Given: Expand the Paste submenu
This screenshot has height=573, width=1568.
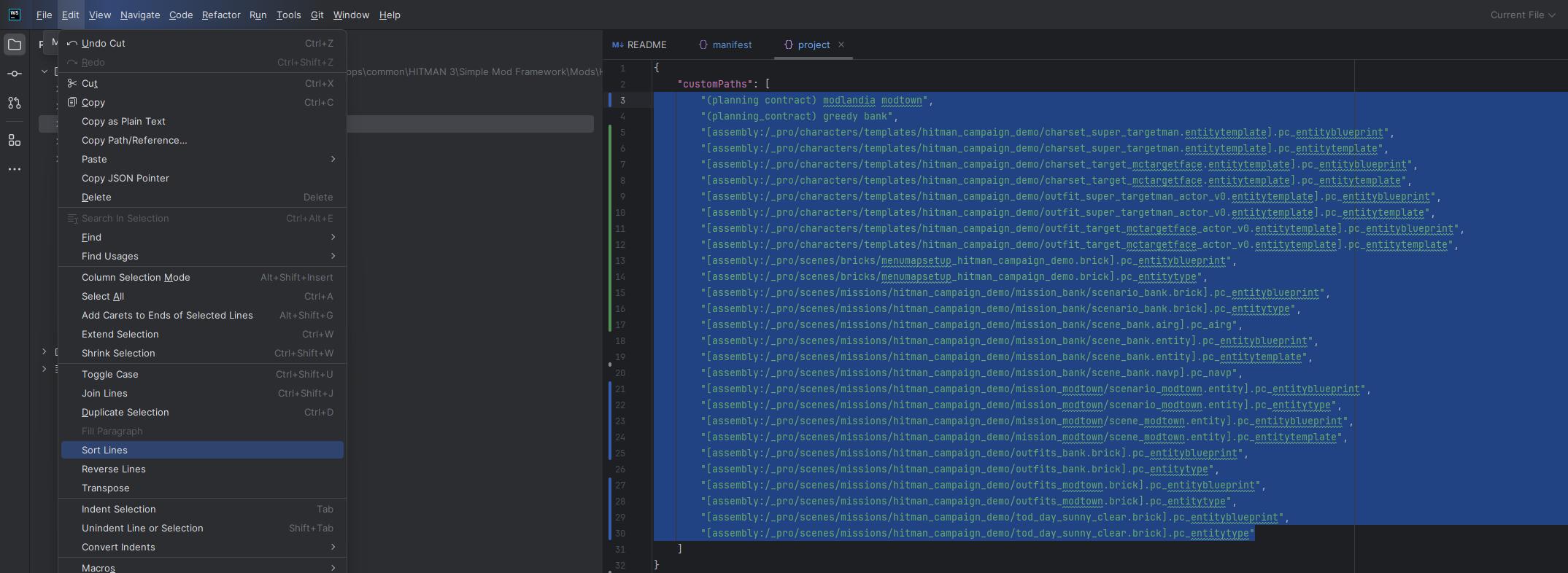Looking at the screenshot, I should click(x=333, y=159).
